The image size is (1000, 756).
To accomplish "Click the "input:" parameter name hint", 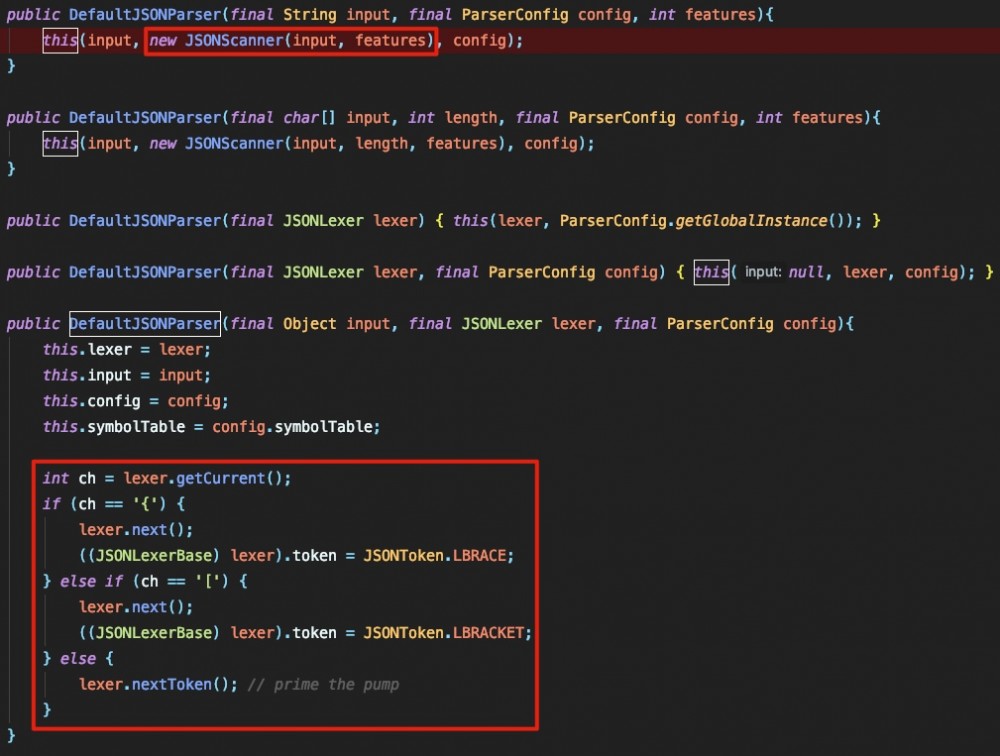I will [765, 272].
